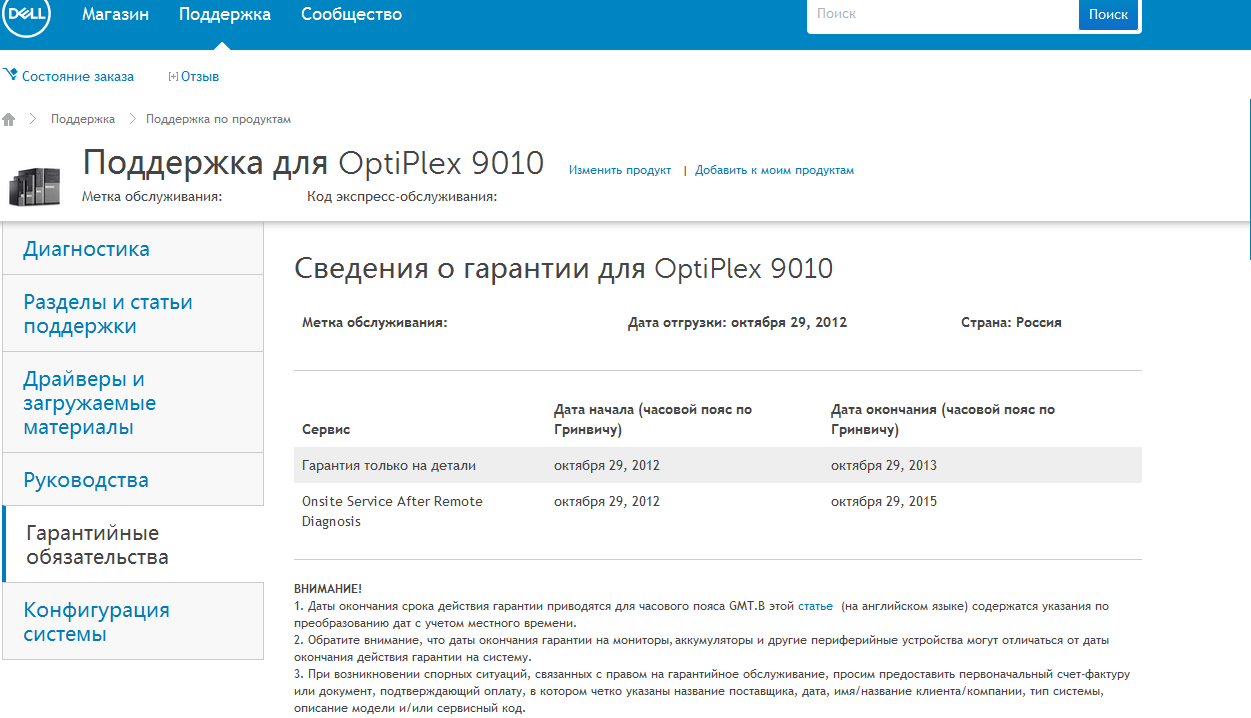Open the Сообщество menu
The image size is (1251, 718).
coord(351,15)
